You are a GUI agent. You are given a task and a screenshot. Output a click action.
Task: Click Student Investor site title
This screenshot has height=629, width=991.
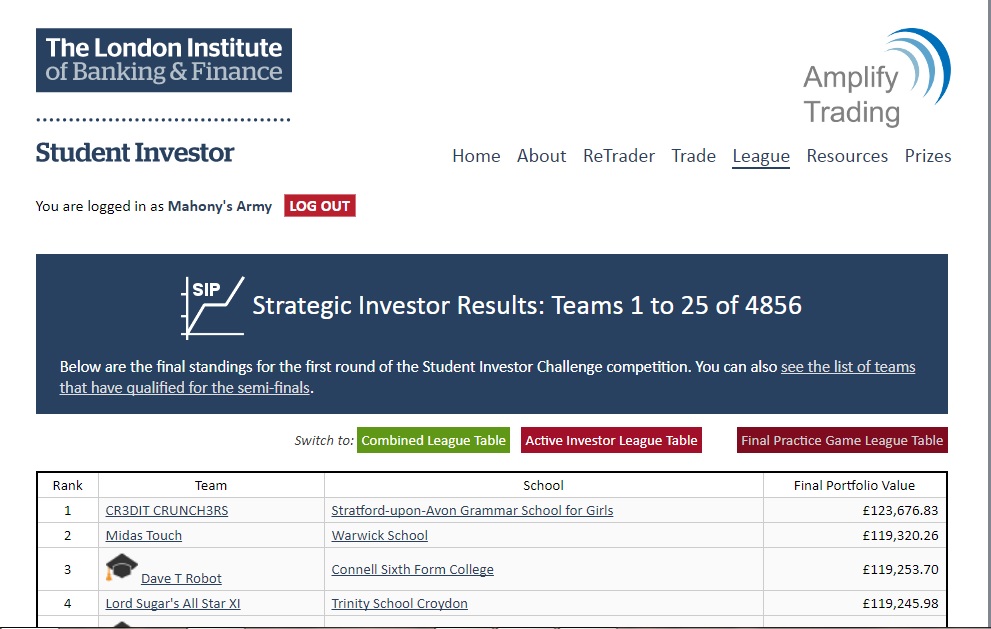coord(135,153)
